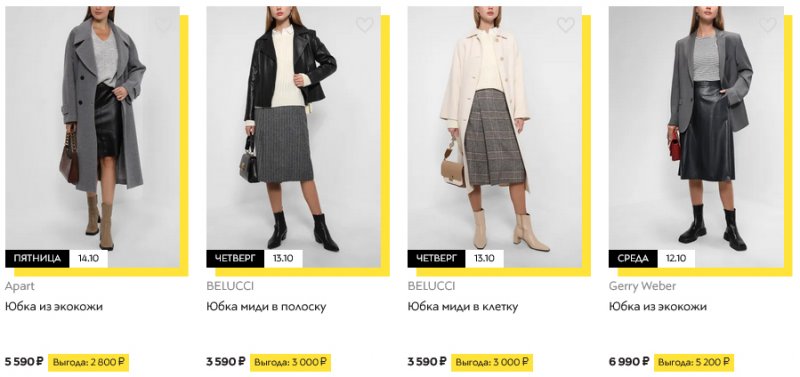The width and height of the screenshot is (800, 377).
Task: Click the 'Выгода: 5 200 ₽' discount label
Action: (694, 362)
